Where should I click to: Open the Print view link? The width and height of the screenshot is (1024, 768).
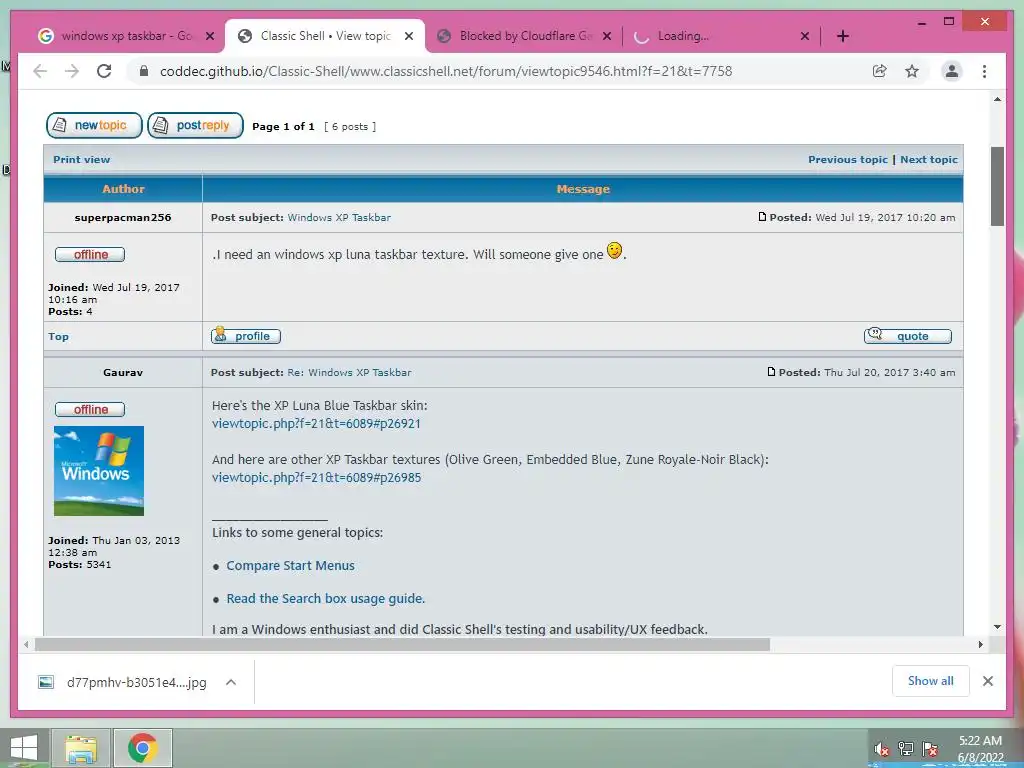82,159
